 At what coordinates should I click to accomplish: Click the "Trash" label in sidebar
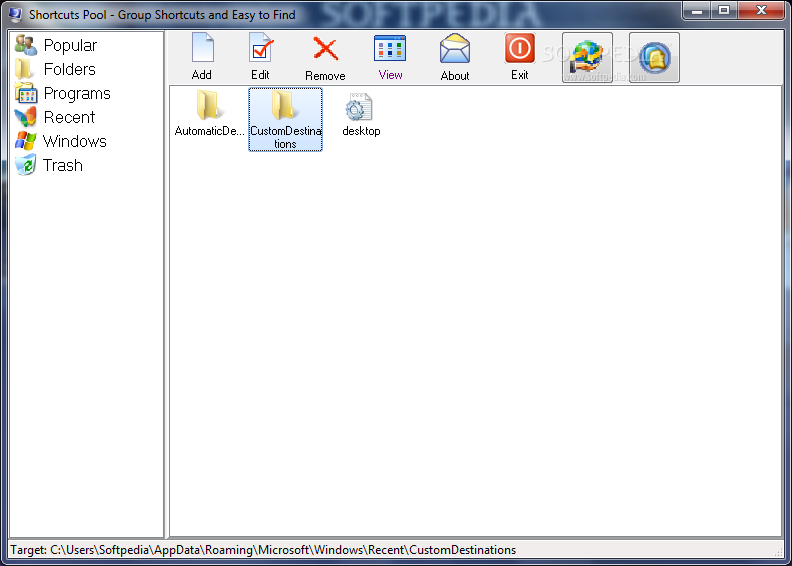coord(63,166)
